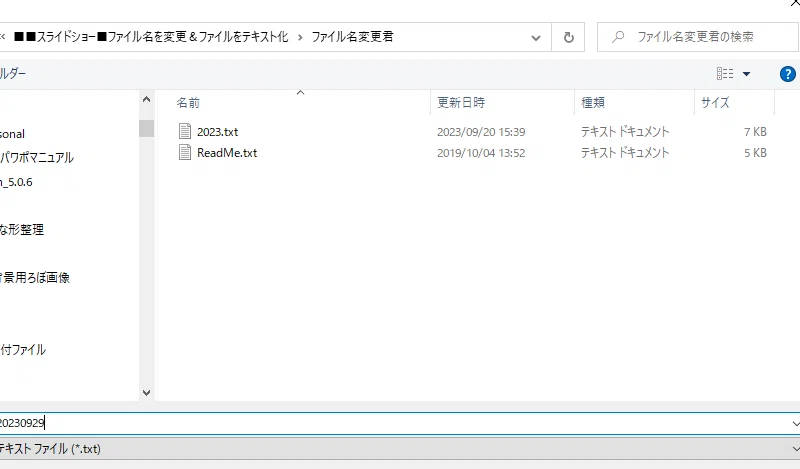
Task: Click the sidebar scroll down arrow
Action: click(x=146, y=392)
